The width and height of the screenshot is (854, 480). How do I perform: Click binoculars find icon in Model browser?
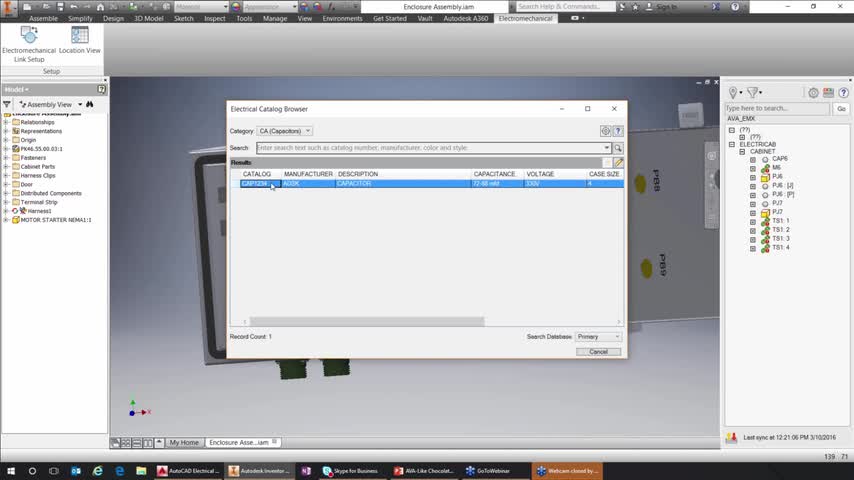90,104
